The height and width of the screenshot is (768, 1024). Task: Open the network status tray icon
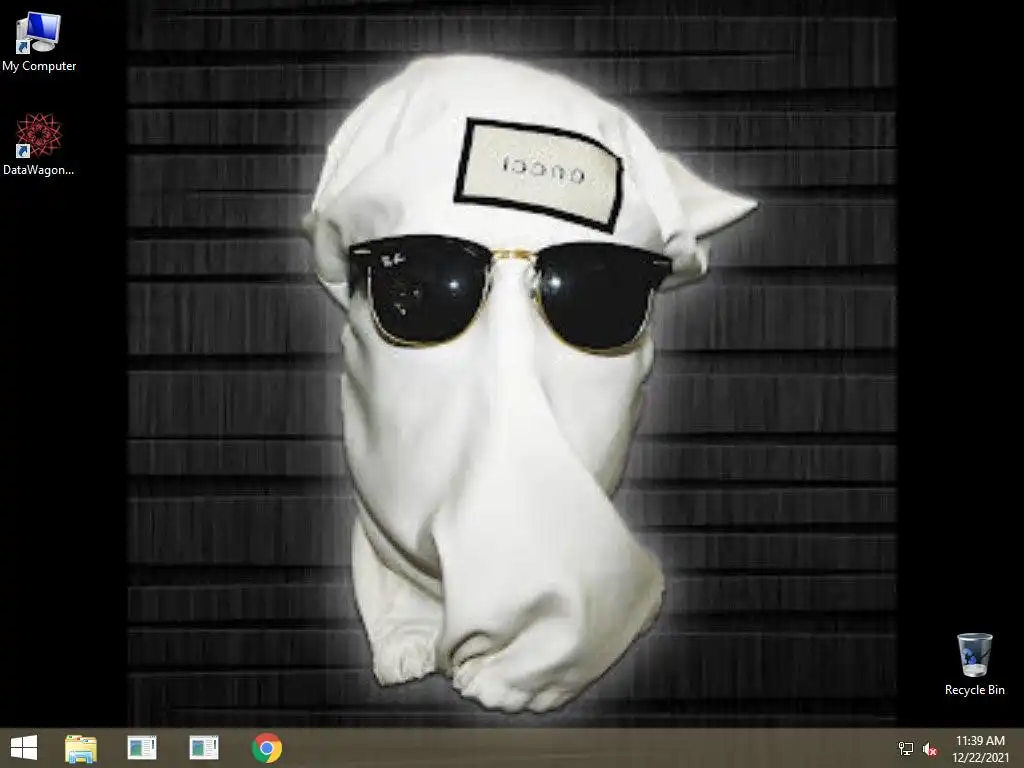pyautogui.click(x=906, y=748)
